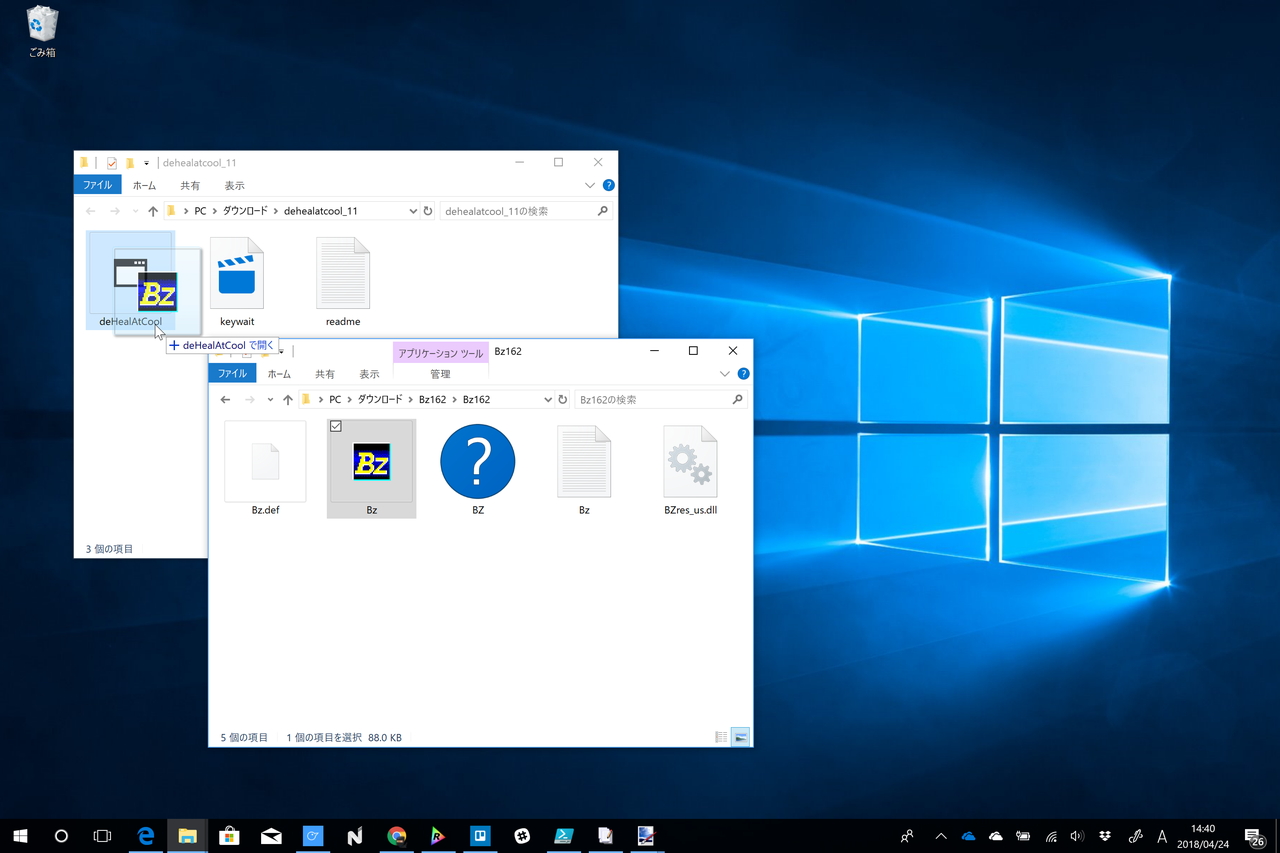Open recent locations dropdown in Bz162 window

270,400
